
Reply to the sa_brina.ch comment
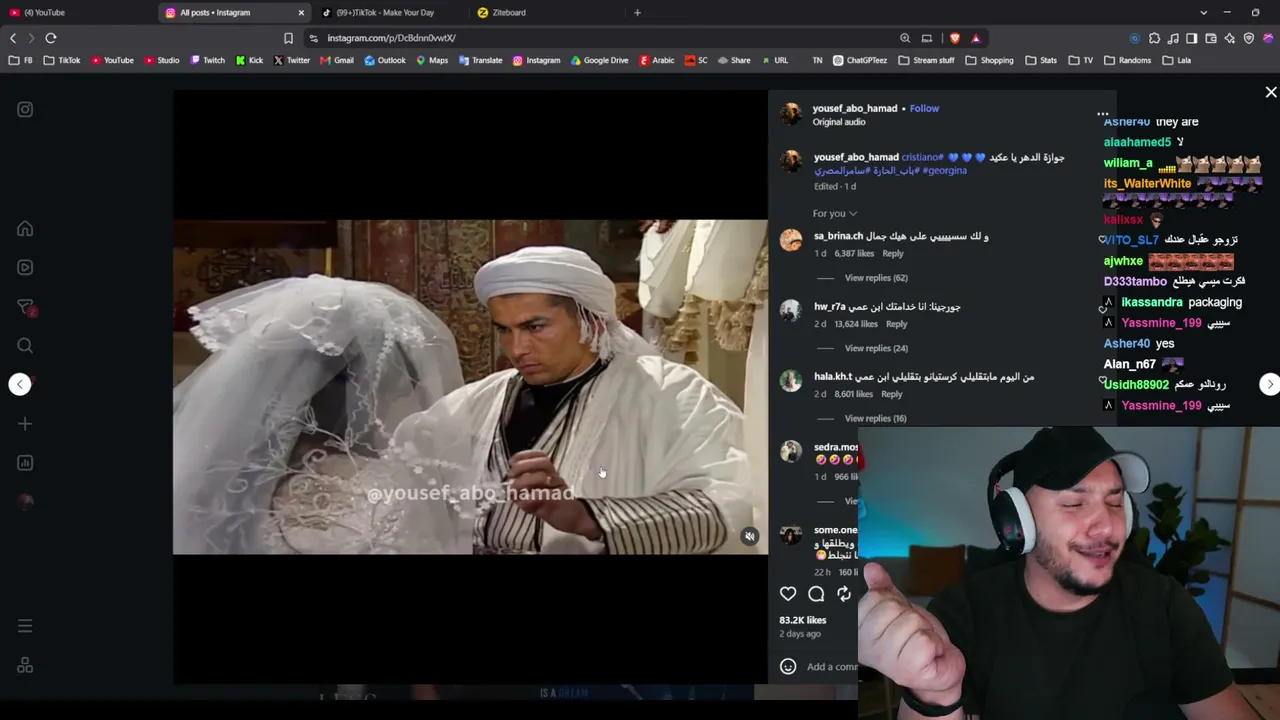coord(893,254)
